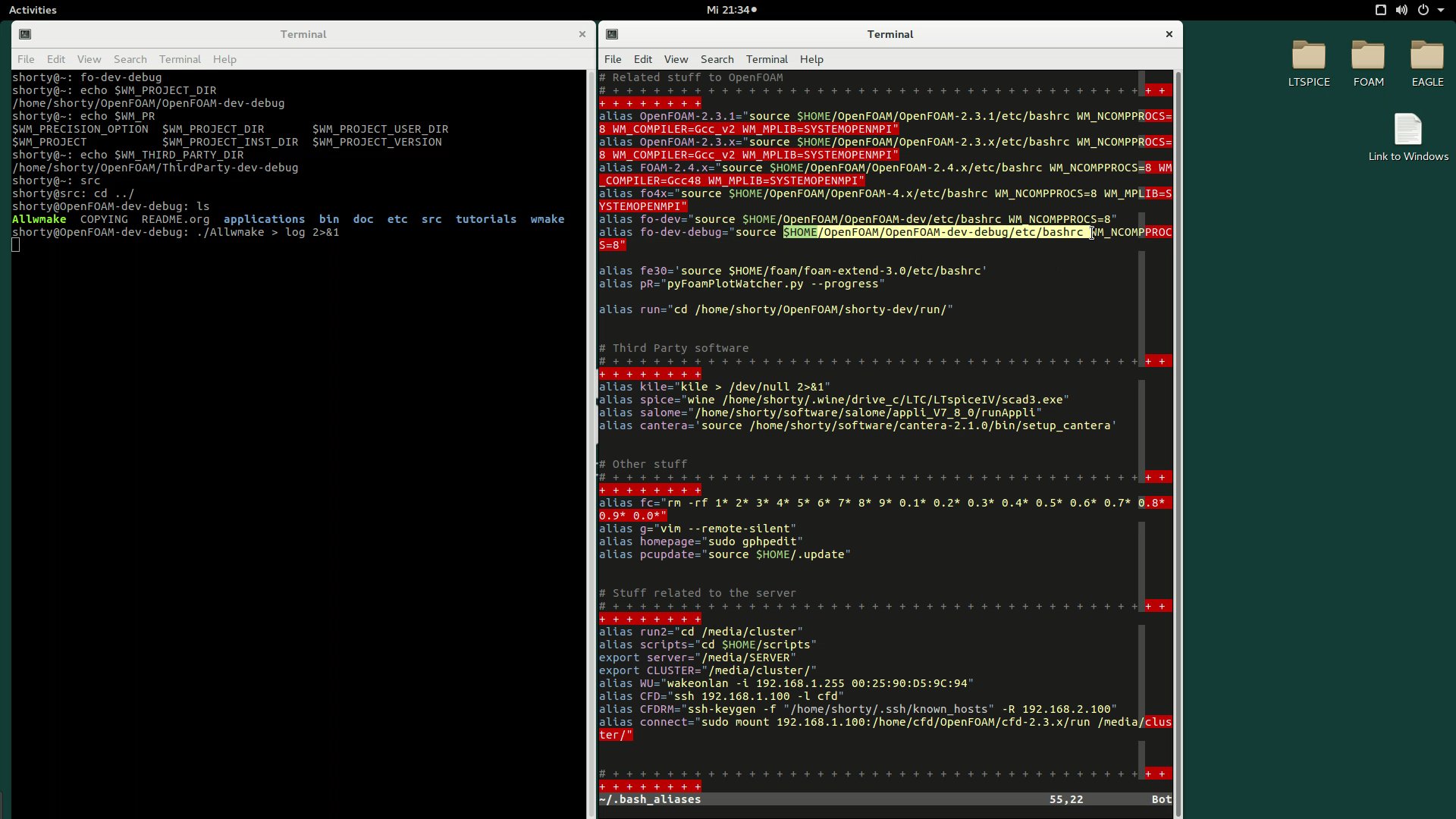The image size is (1456, 819).
Task: Click the 'applications' directory in ls output
Action: pos(264,219)
